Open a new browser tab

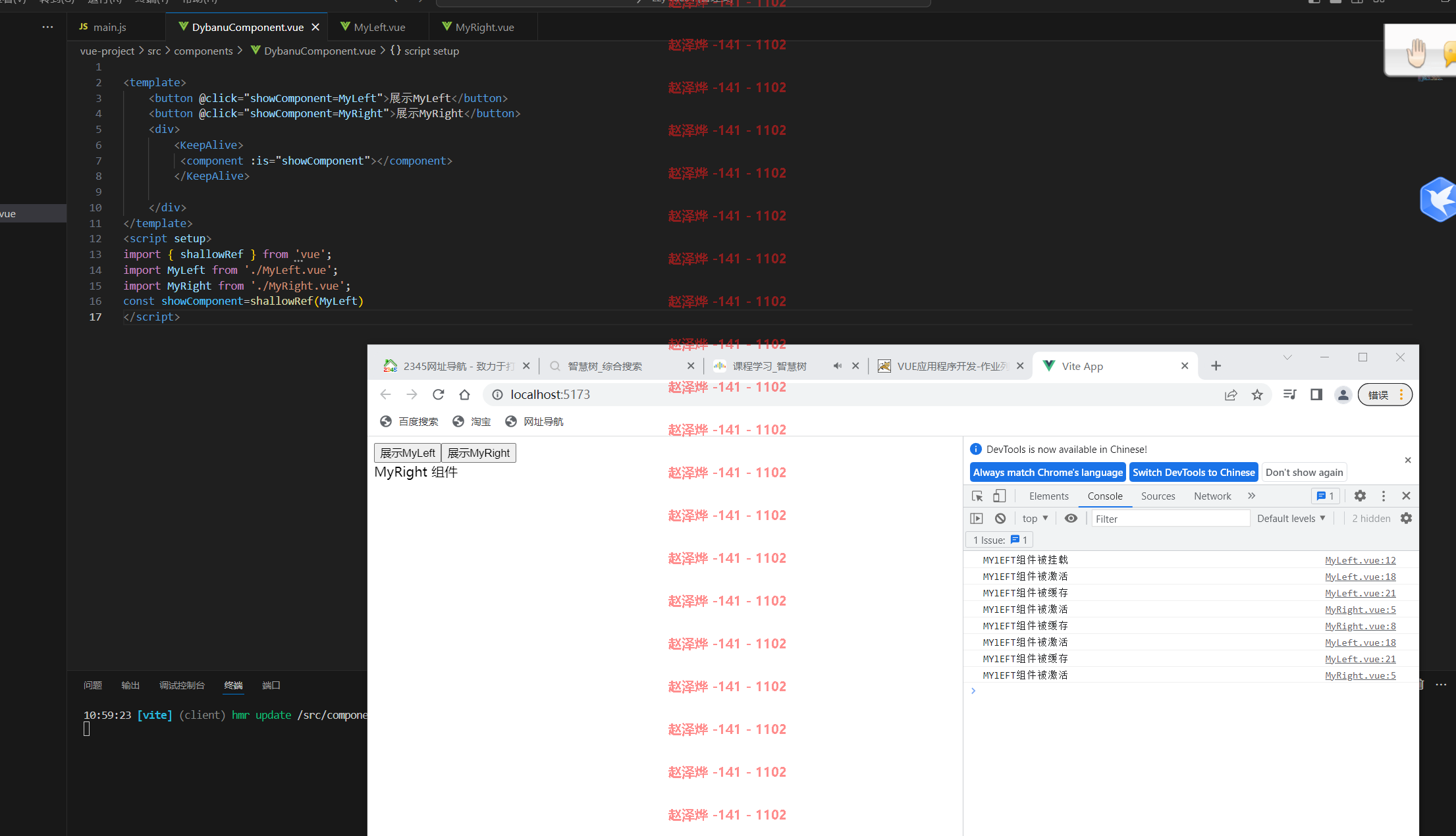[1216, 366]
